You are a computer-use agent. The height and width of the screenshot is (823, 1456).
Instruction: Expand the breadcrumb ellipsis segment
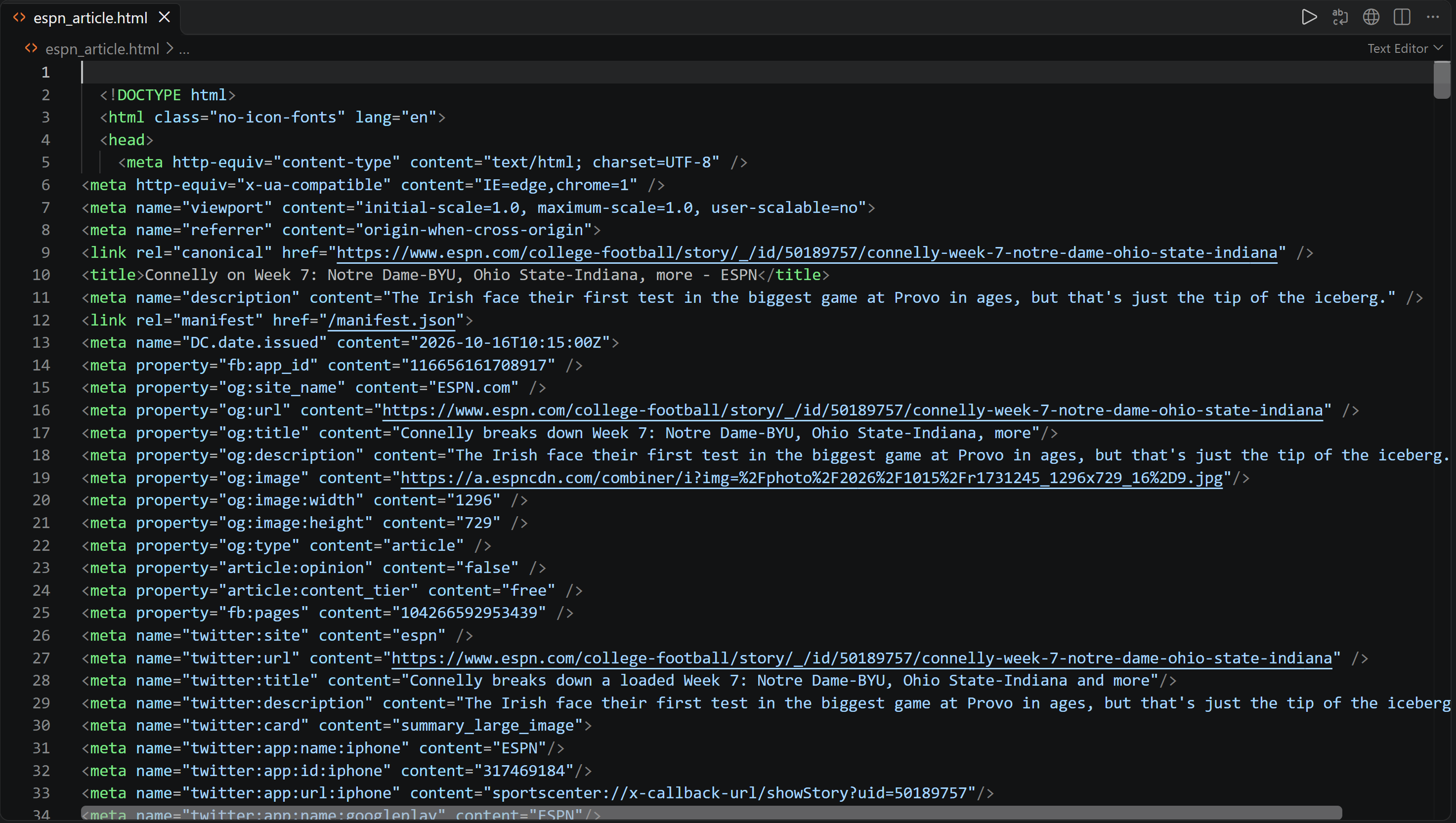point(184,49)
